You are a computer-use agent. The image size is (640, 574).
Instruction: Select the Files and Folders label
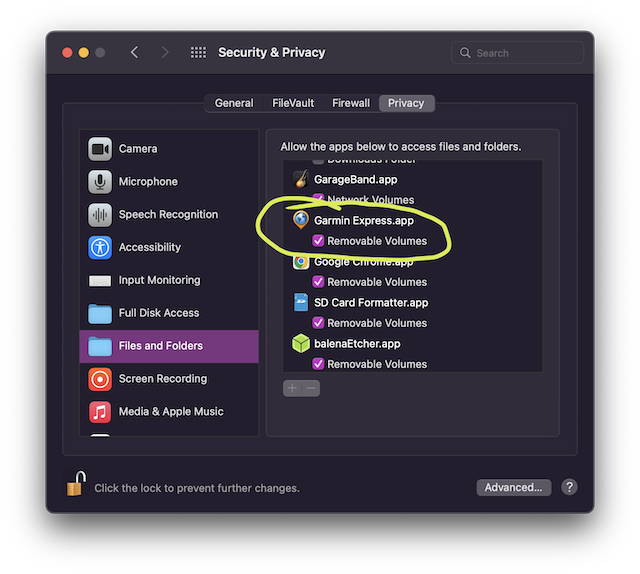(161, 346)
